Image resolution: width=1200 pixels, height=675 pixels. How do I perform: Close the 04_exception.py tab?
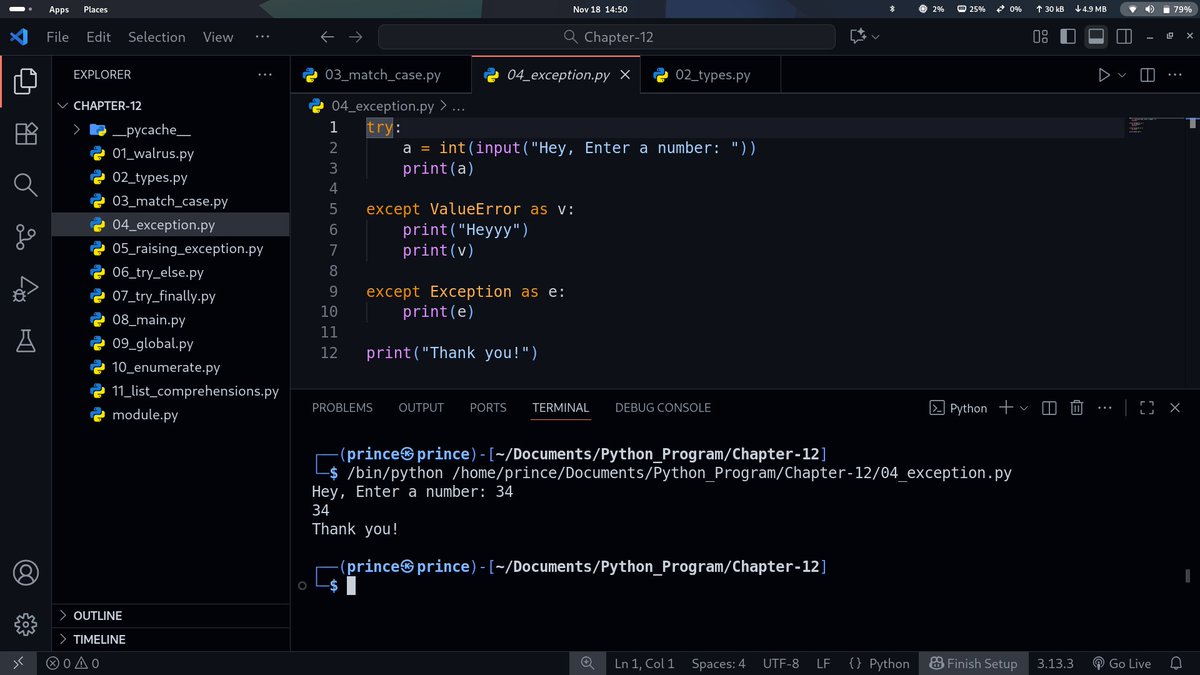tap(626, 75)
